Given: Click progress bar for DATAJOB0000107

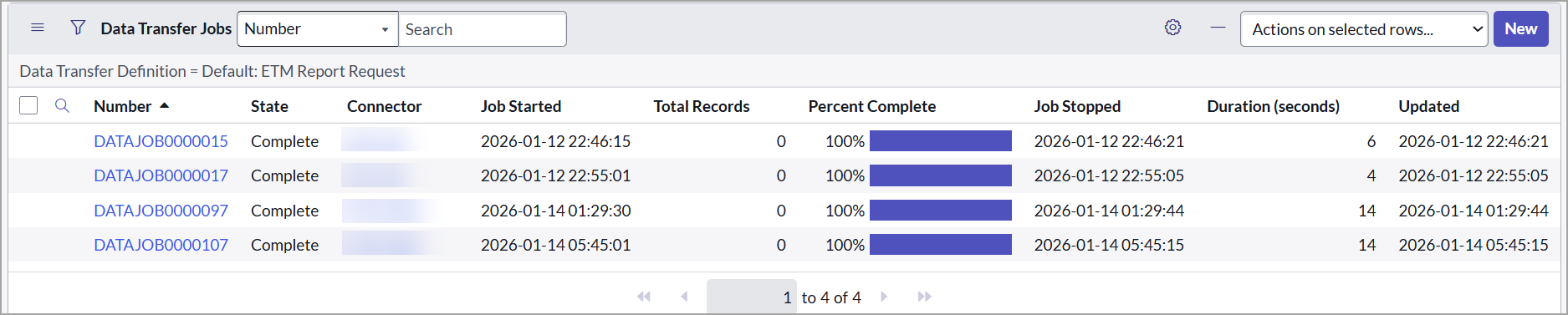Looking at the screenshot, I should [941, 244].
